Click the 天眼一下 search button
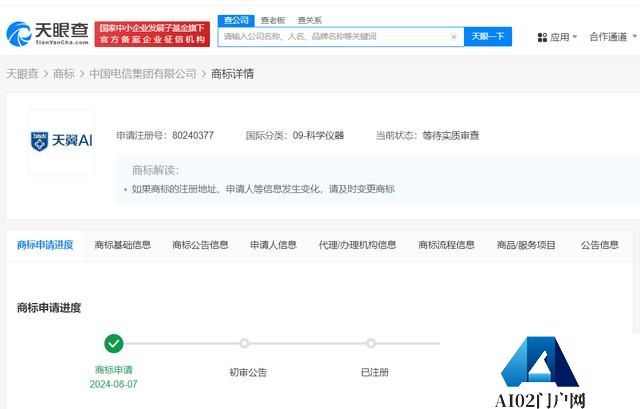This screenshot has width=640, height=409. click(x=488, y=37)
